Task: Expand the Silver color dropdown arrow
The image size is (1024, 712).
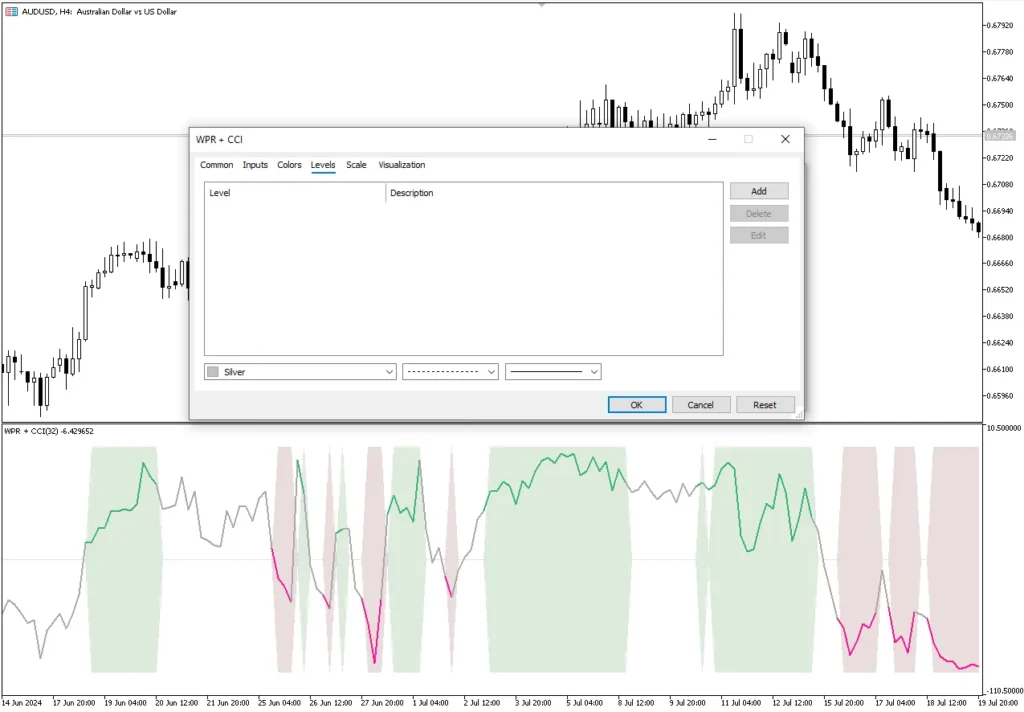Action: 390,372
